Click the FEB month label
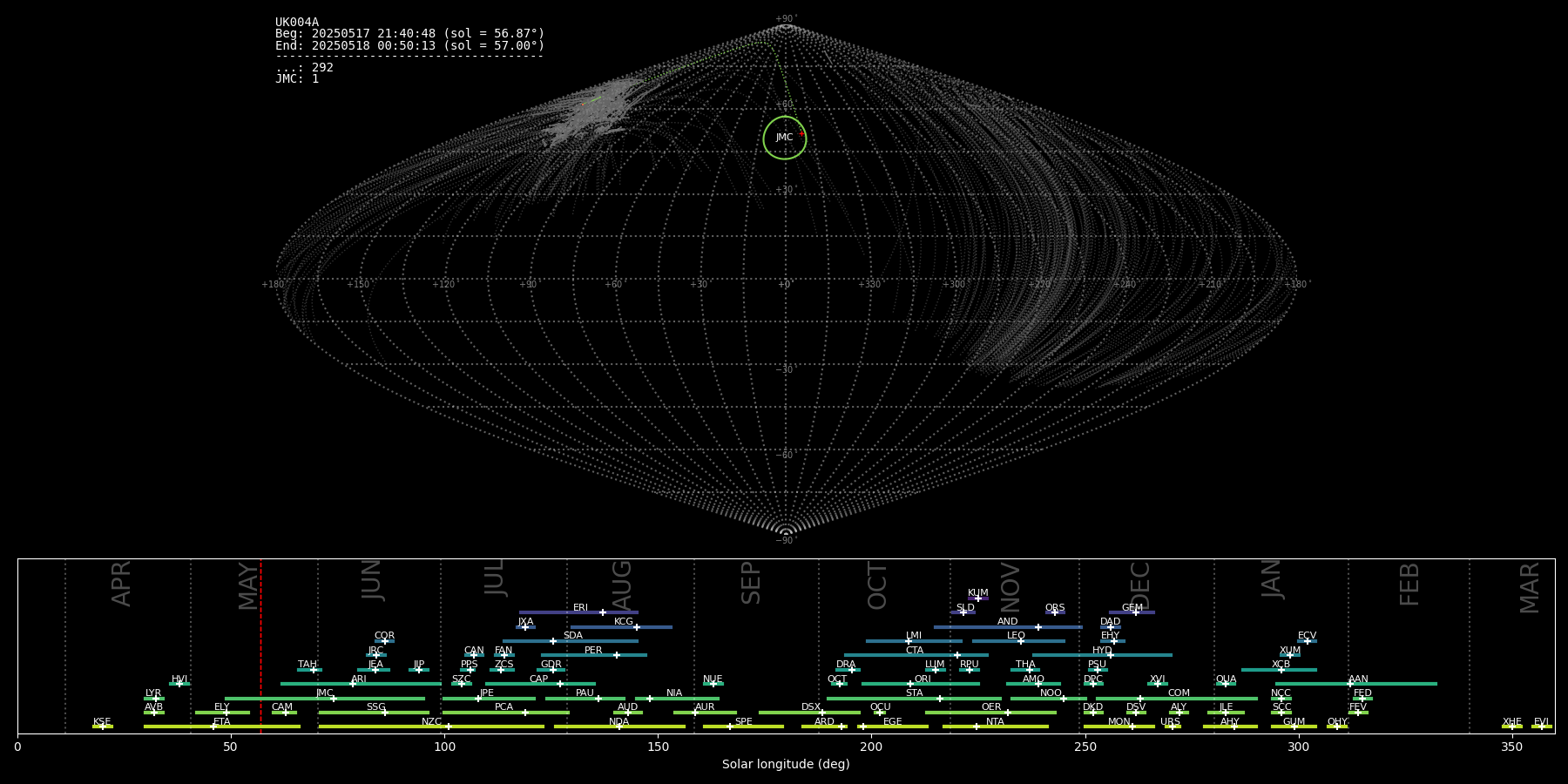The height and width of the screenshot is (784, 1568). tap(1409, 584)
